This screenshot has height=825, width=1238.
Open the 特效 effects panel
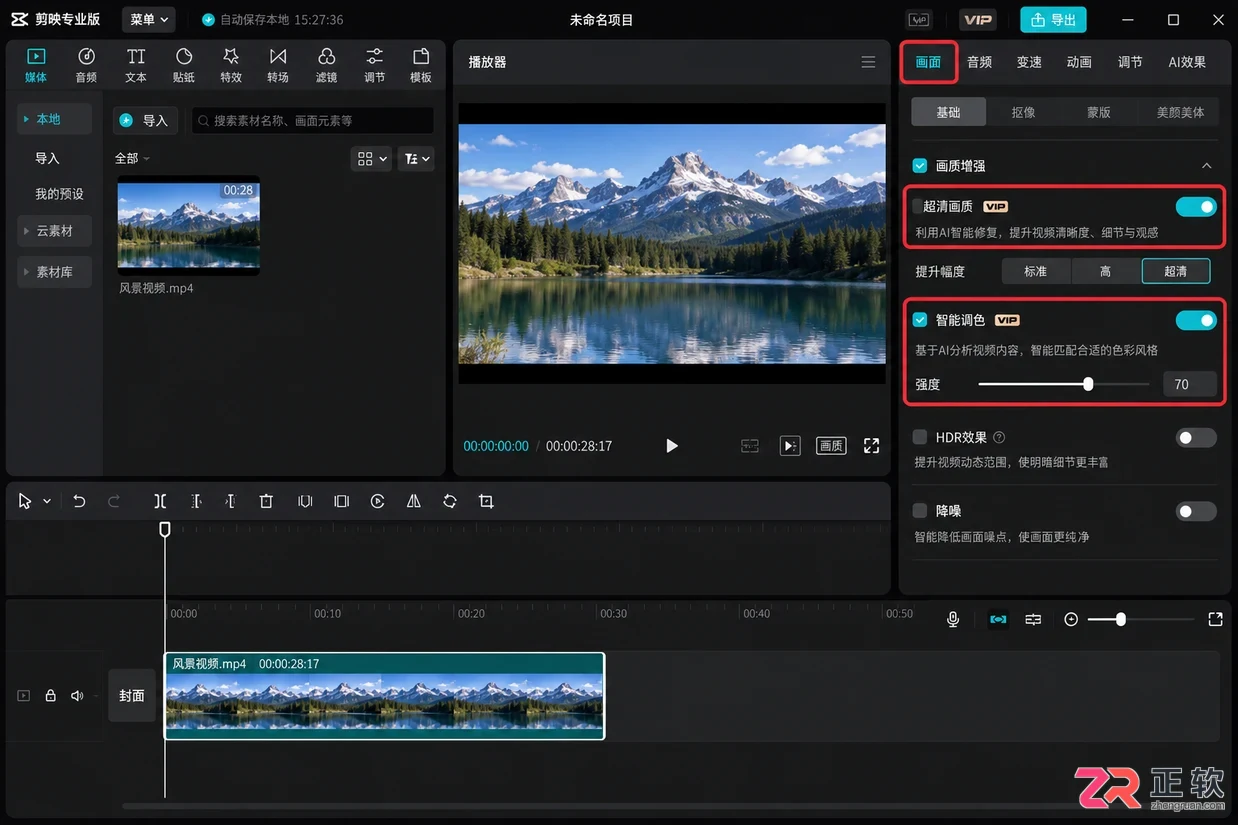231,65
